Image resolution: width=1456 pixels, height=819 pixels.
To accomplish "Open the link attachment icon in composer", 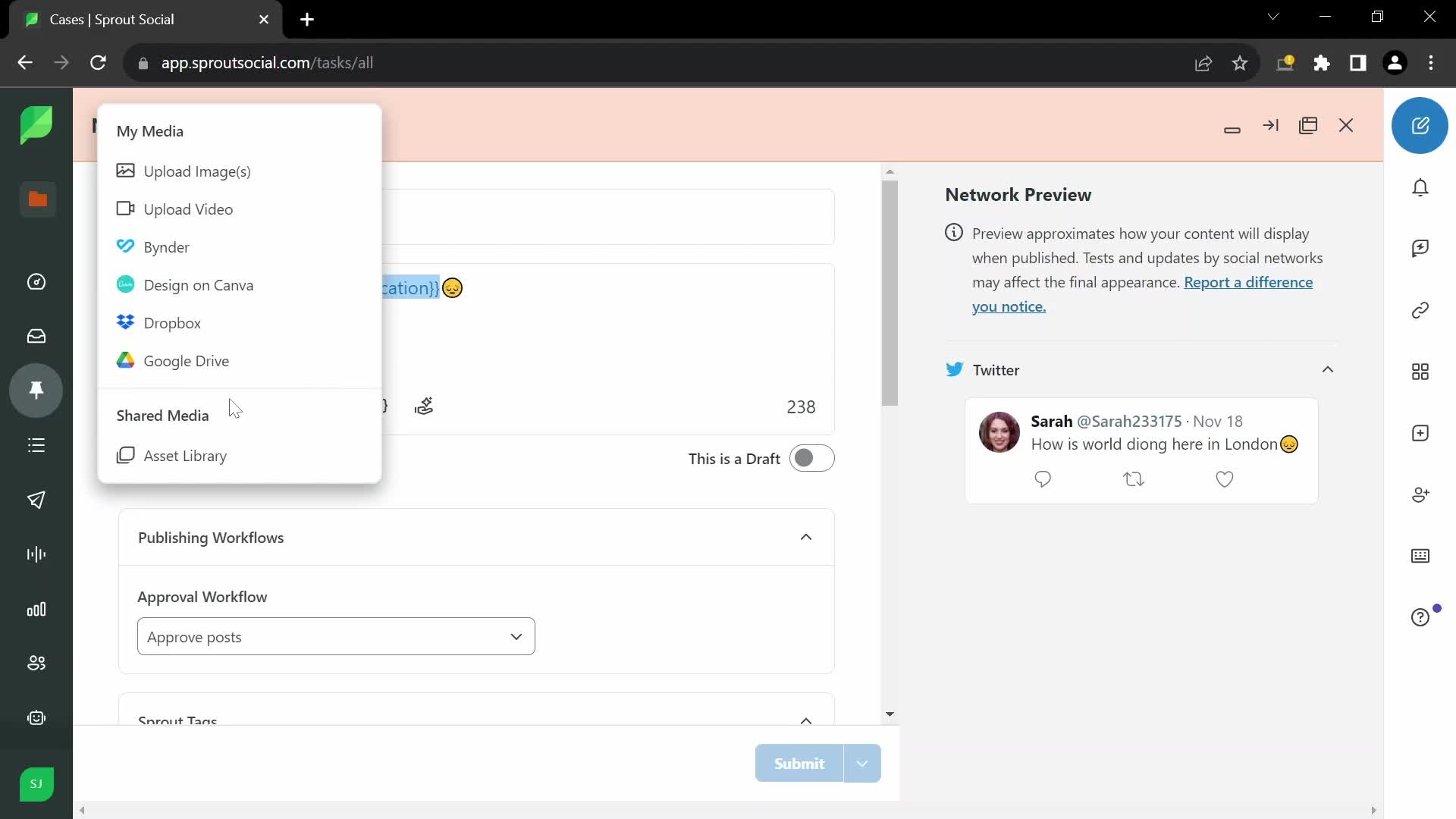I will [x=1421, y=310].
